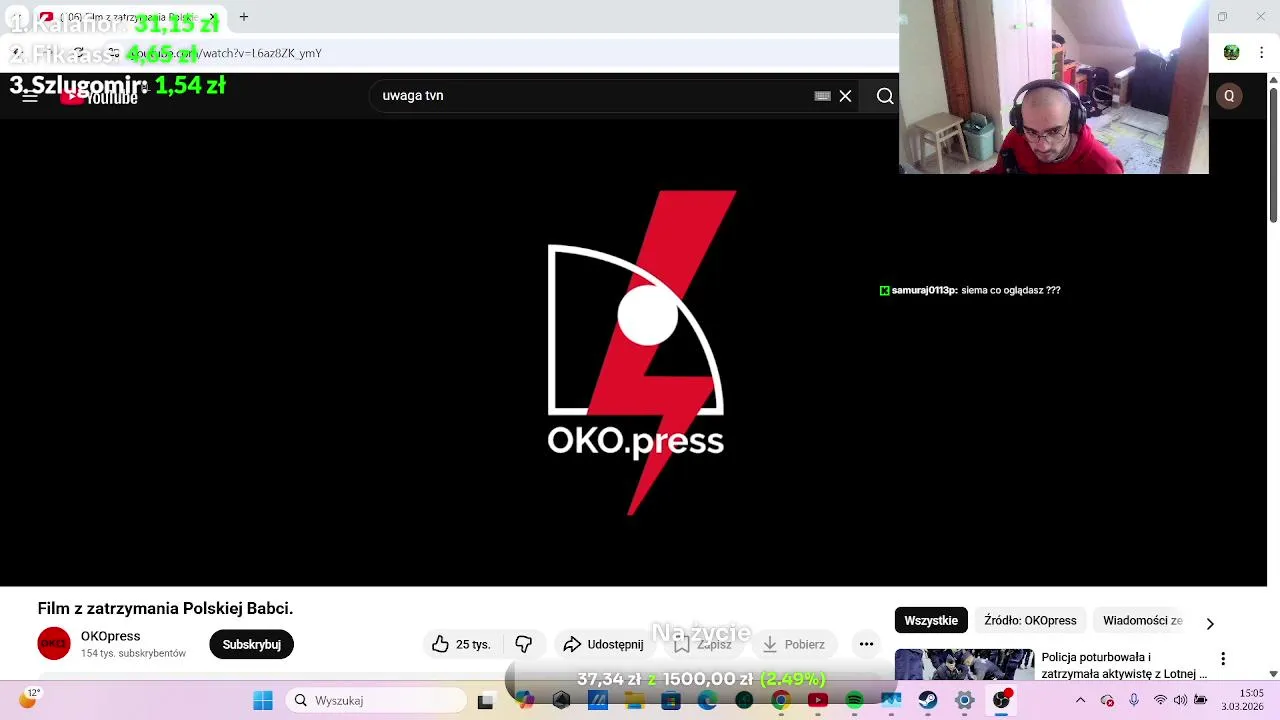Open the Windows Start menu
Screen dimensions: 1280x720
click(263, 701)
